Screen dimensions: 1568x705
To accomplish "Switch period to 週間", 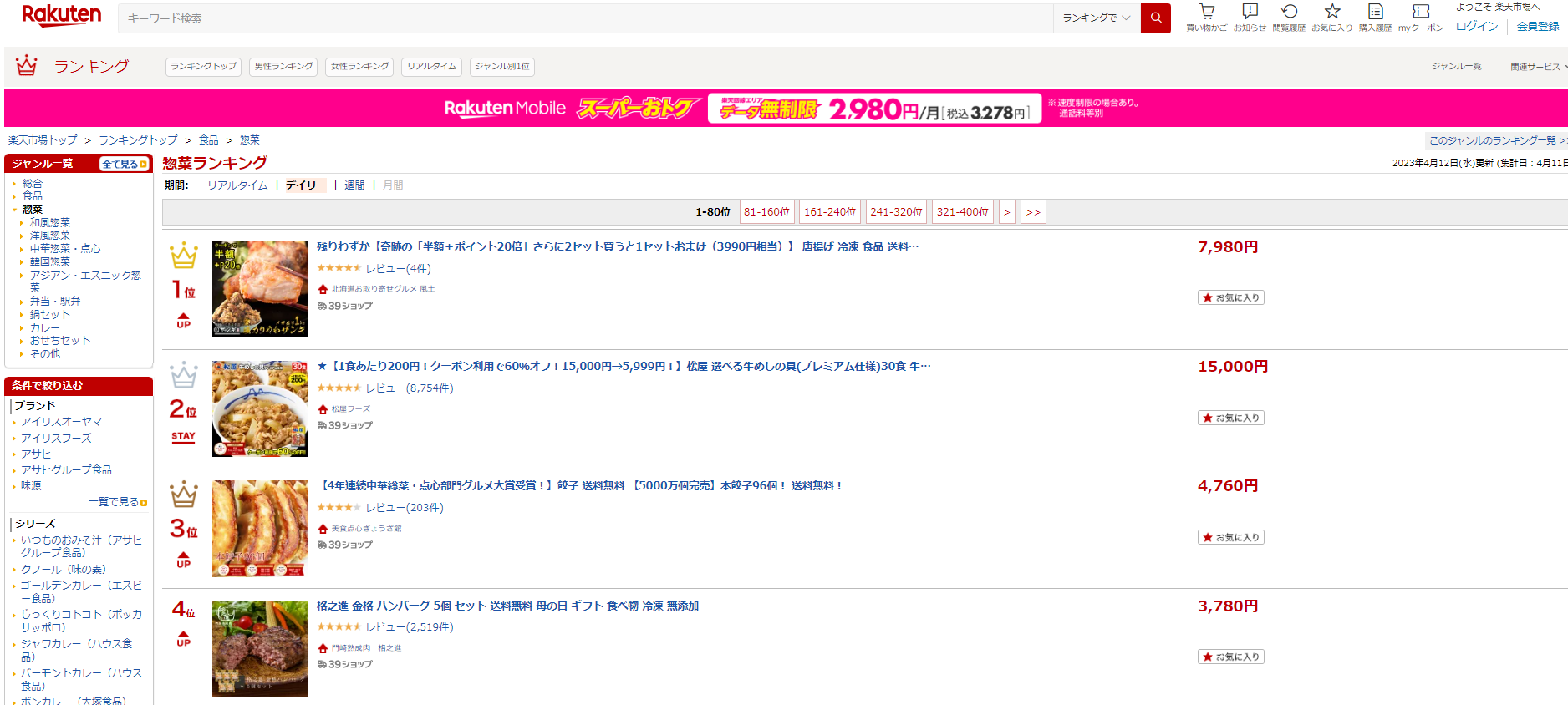I will (x=354, y=185).
